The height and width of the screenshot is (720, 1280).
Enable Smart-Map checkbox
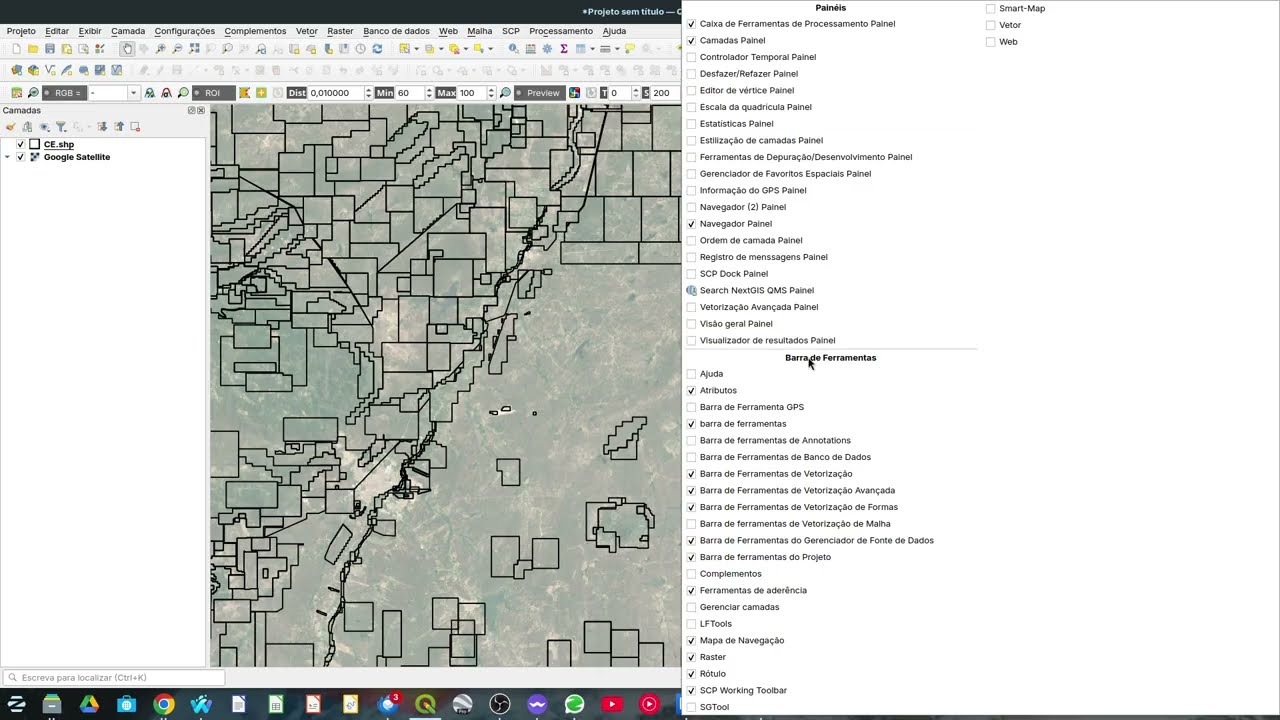coord(990,8)
